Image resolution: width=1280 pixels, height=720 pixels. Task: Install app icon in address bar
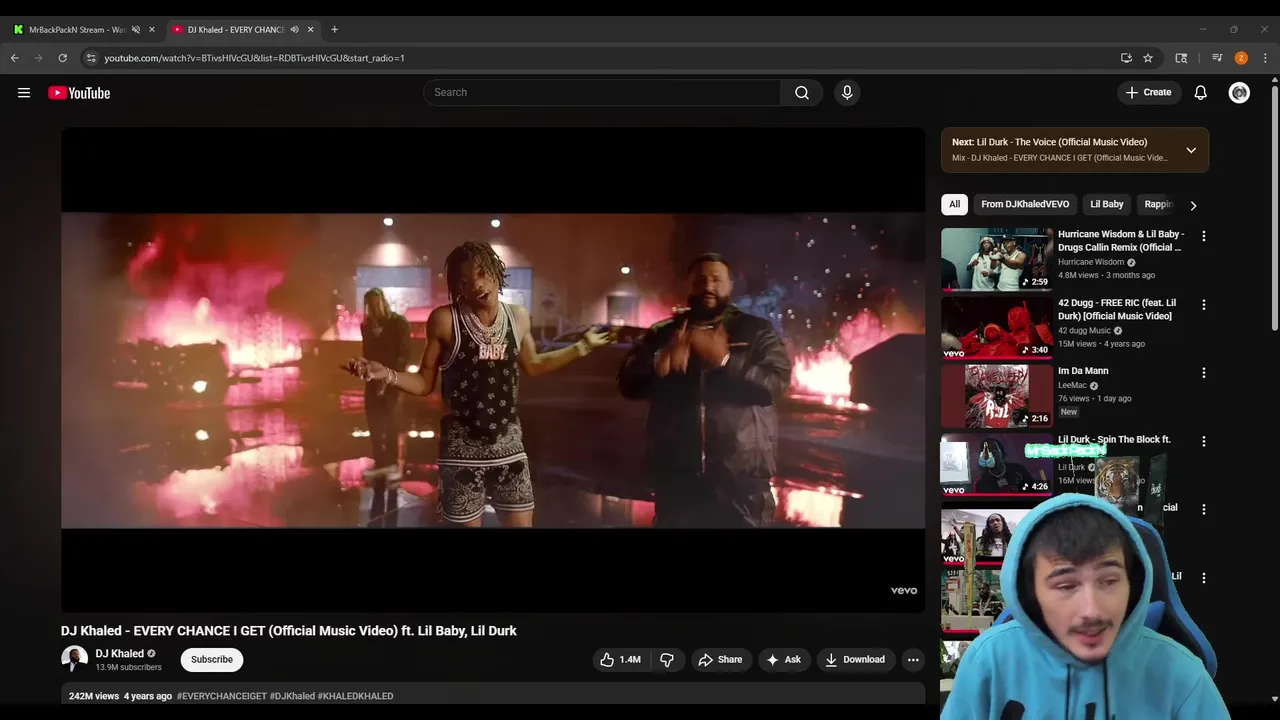coord(1126,58)
